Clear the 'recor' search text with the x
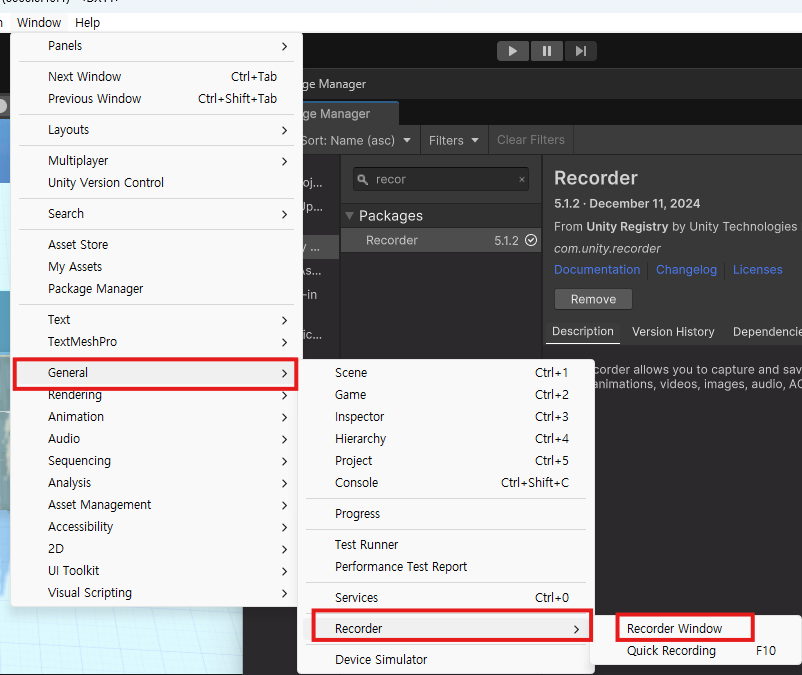Image resolution: width=802 pixels, height=675 pixels. click(x=522, y=179)
